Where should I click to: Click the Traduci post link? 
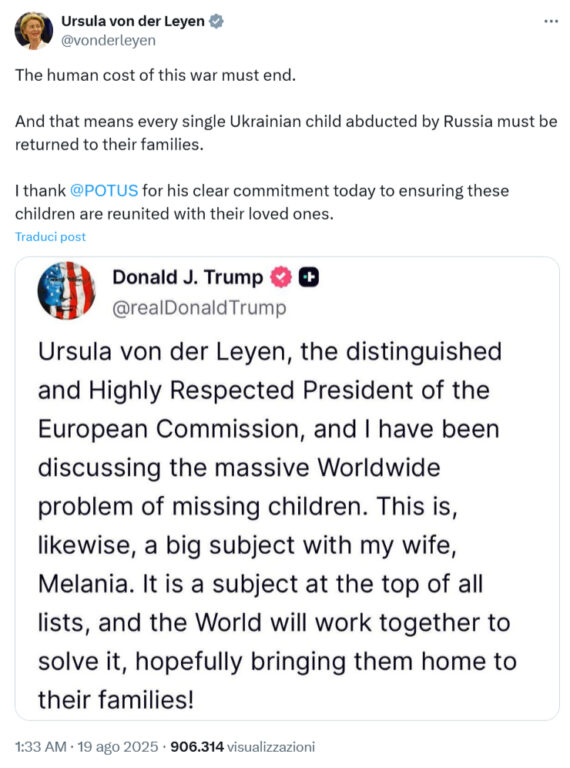50,237
